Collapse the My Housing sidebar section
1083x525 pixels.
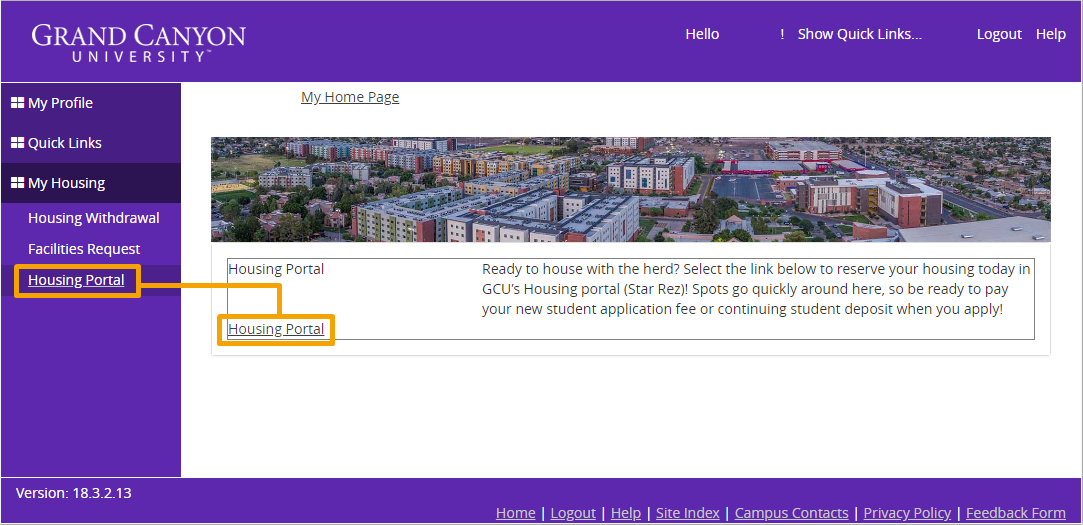click(90, 184)
